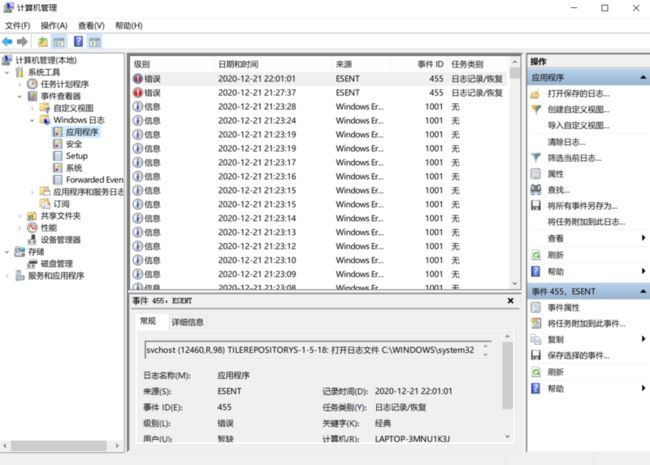Click 清除日志 action
Screen dimensions: 650x465
pyautogui.click(x=566, y=142)
